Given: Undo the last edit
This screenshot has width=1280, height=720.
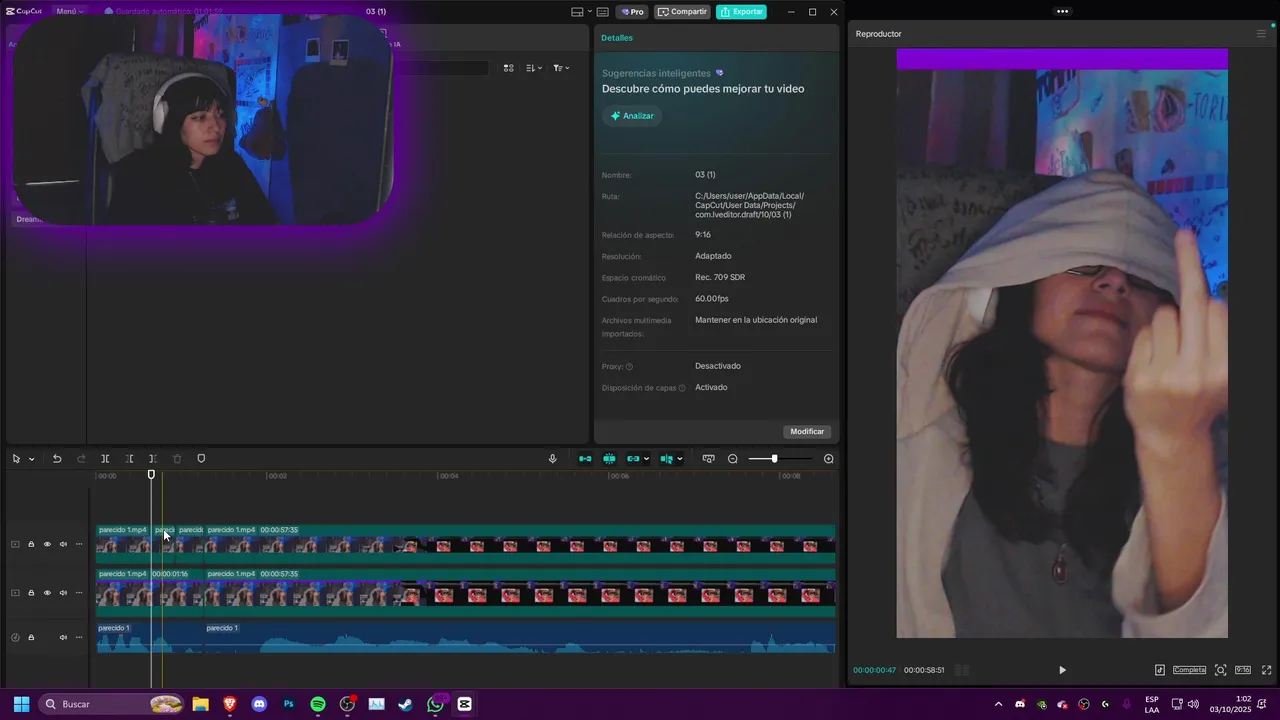Looking at the screenshot, I should 57,459.
